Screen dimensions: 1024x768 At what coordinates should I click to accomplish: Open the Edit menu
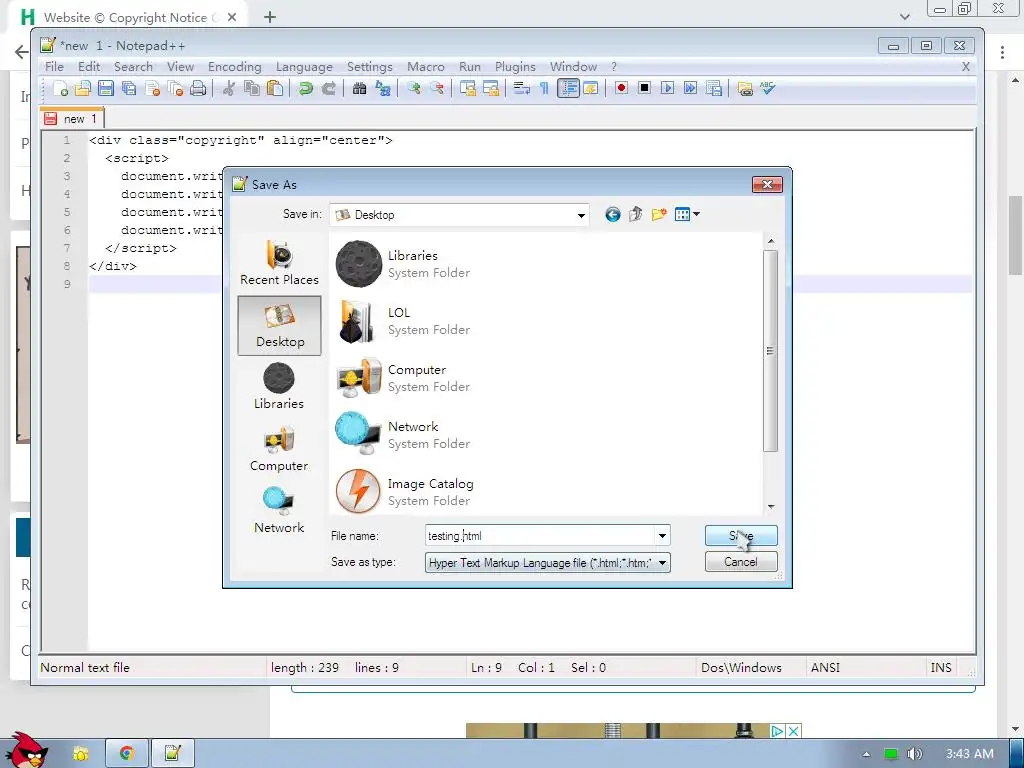coord(89,67)
